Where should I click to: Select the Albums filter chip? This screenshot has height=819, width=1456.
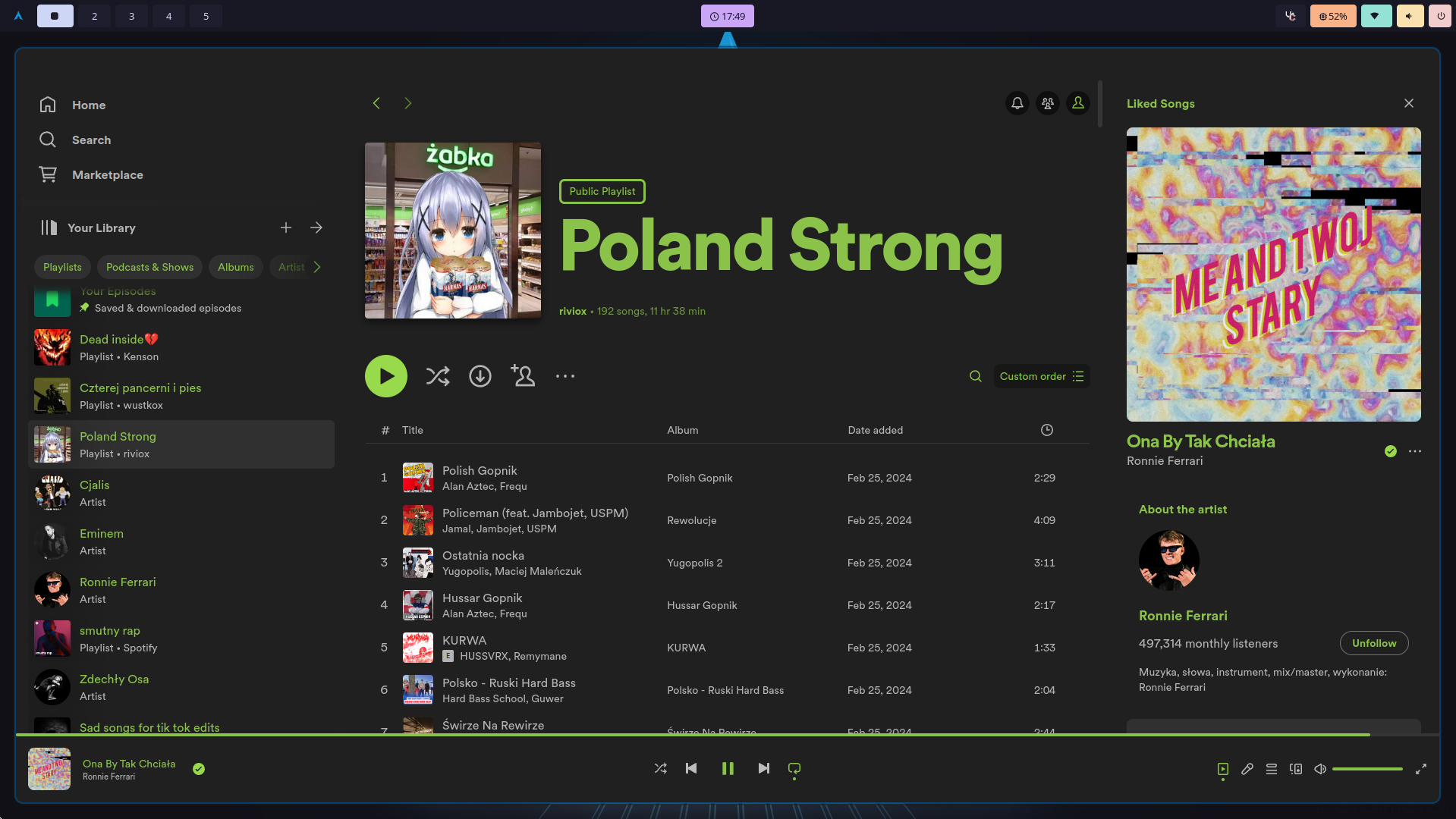pyautogui.click(x=236, y=267)
